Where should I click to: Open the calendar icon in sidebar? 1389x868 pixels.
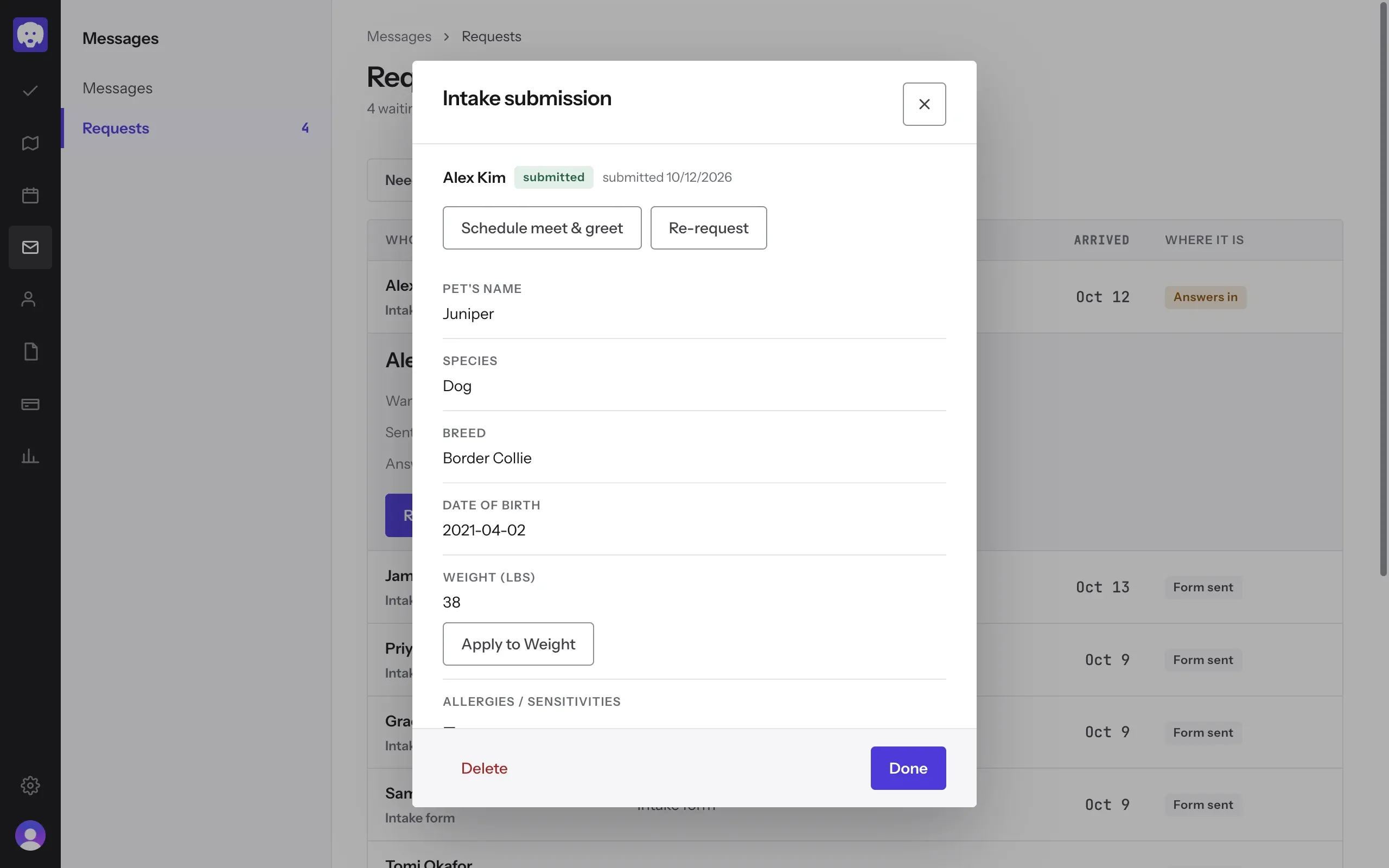(x=30, y=195)
